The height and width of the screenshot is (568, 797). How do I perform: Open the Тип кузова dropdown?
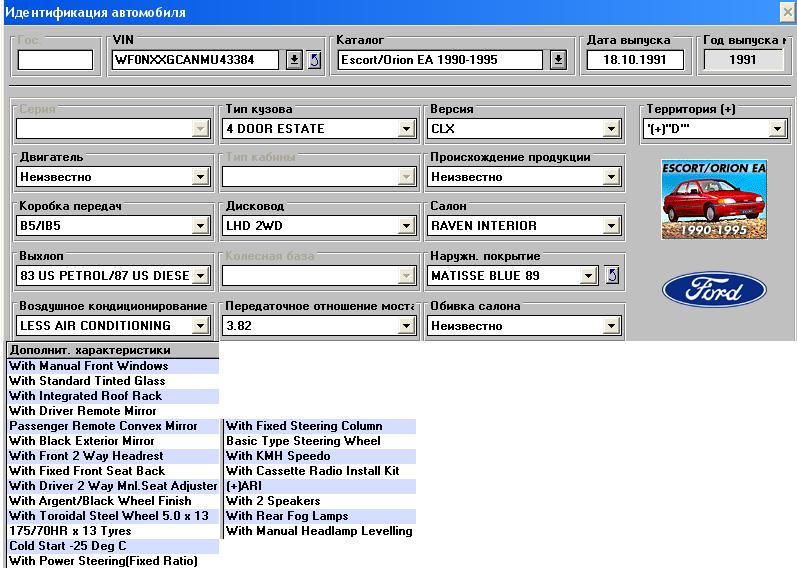(x=406, y=129)
